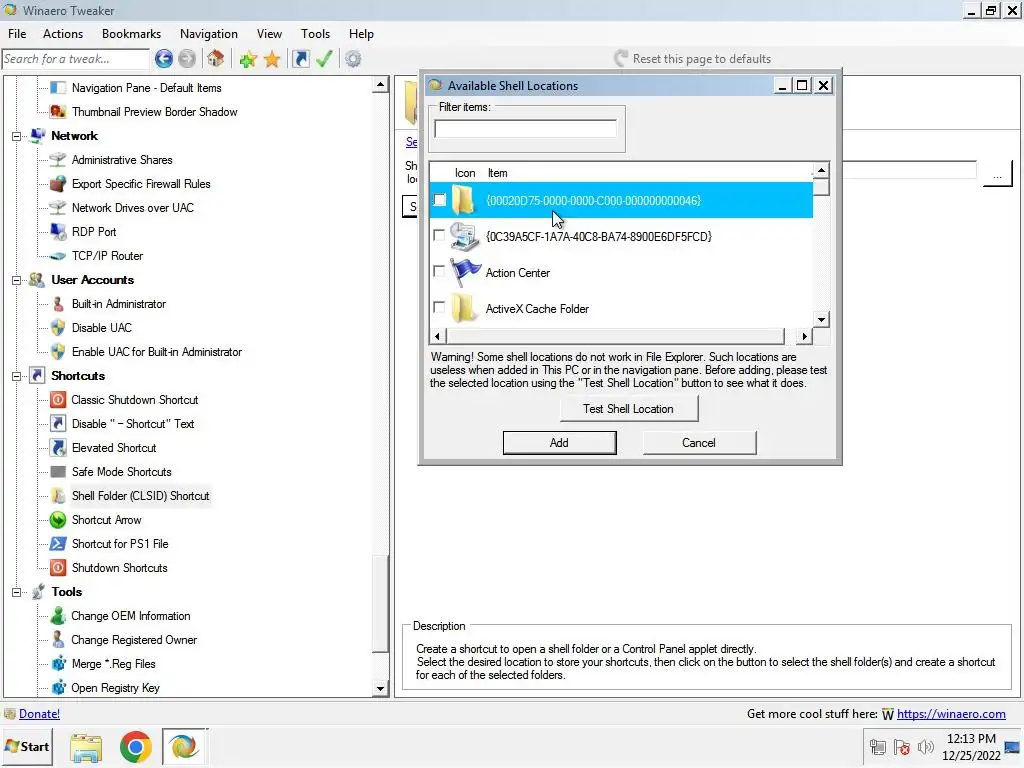The height and width of the screenshot is (768, 1024).
Task: Click Export Specific Firewall Rules icon
Action: coord(58,184)
